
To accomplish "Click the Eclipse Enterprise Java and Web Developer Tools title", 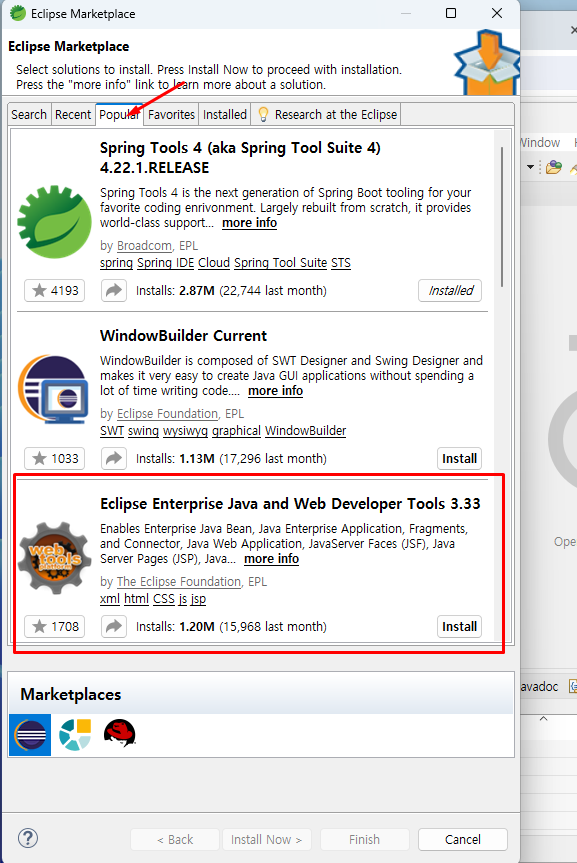I will tap(290, 504).
